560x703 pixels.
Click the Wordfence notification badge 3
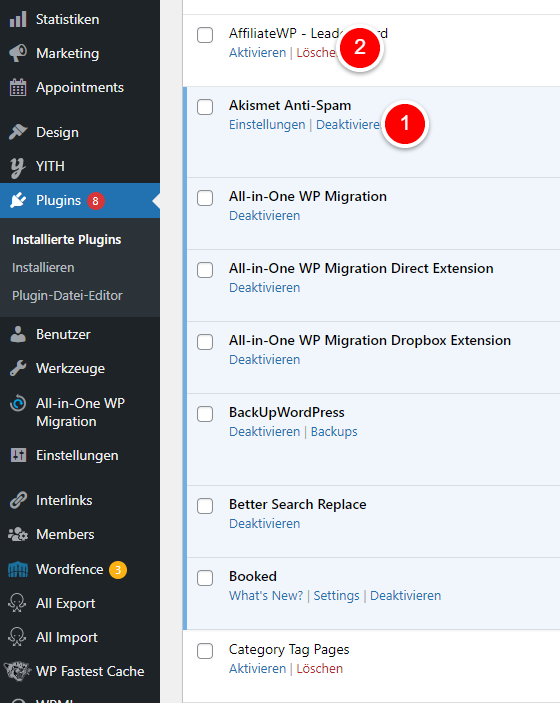pyautogui.click(x=118, y=570)
